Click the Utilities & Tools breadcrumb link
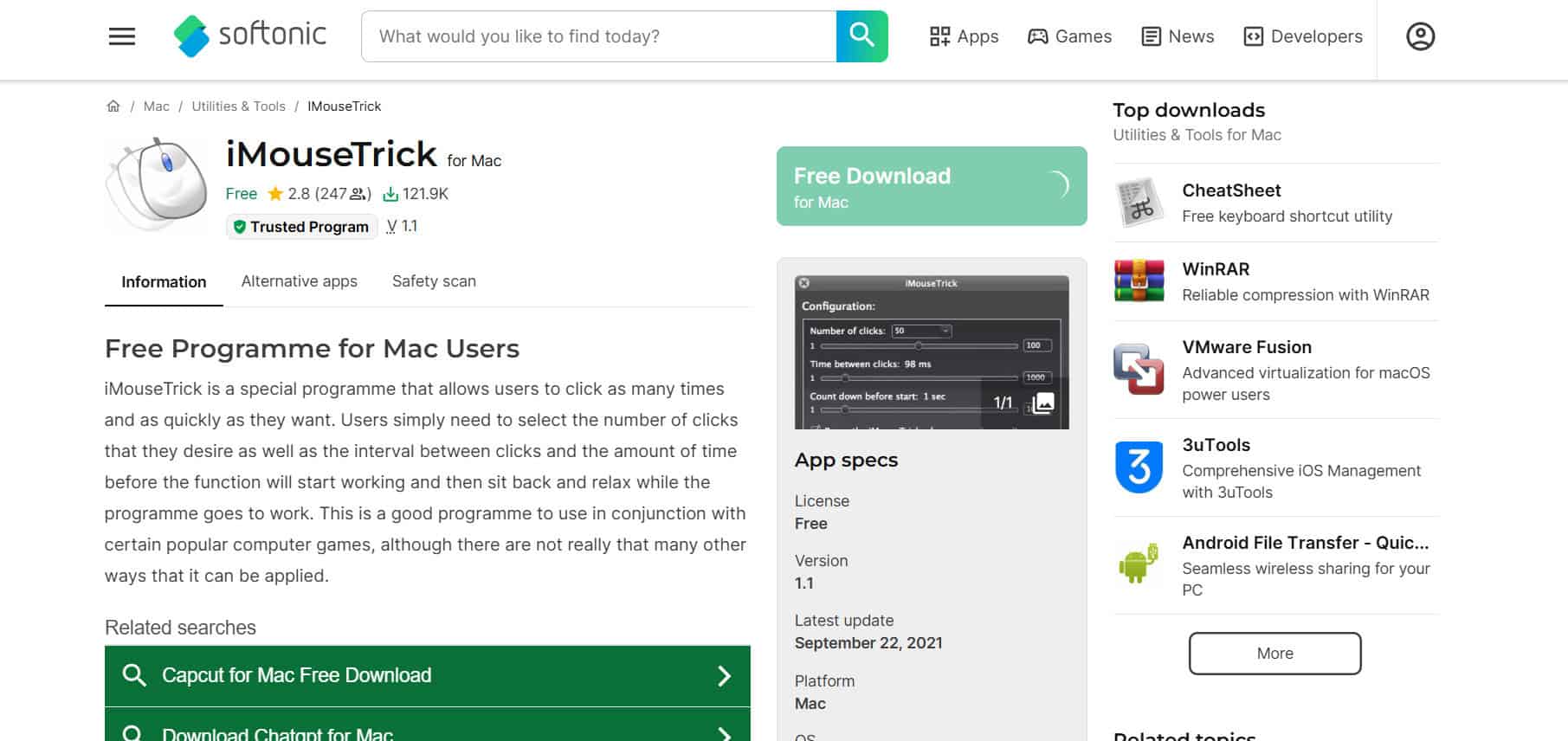Image resolution: width=1568 pixels, height=741 pixels. pos(238,106)
